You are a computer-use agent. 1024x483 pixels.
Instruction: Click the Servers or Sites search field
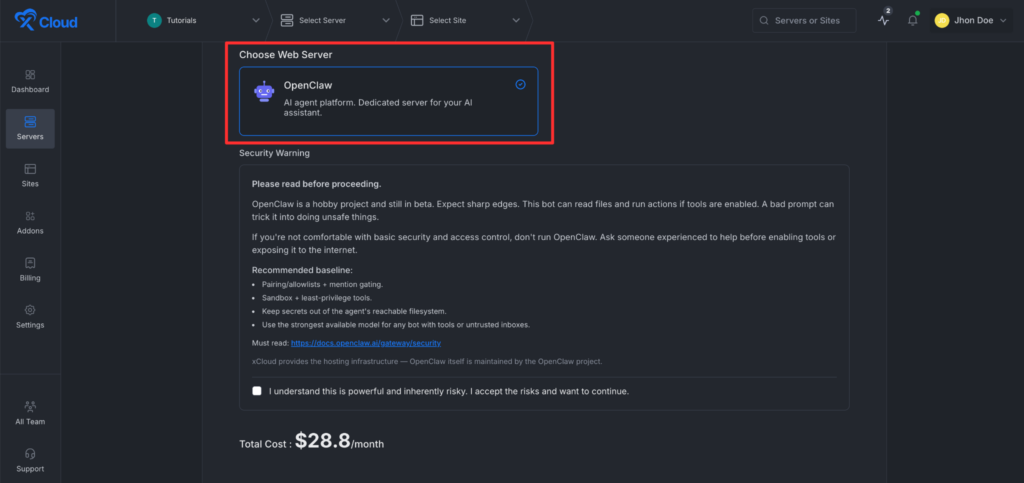click(804, 20)
